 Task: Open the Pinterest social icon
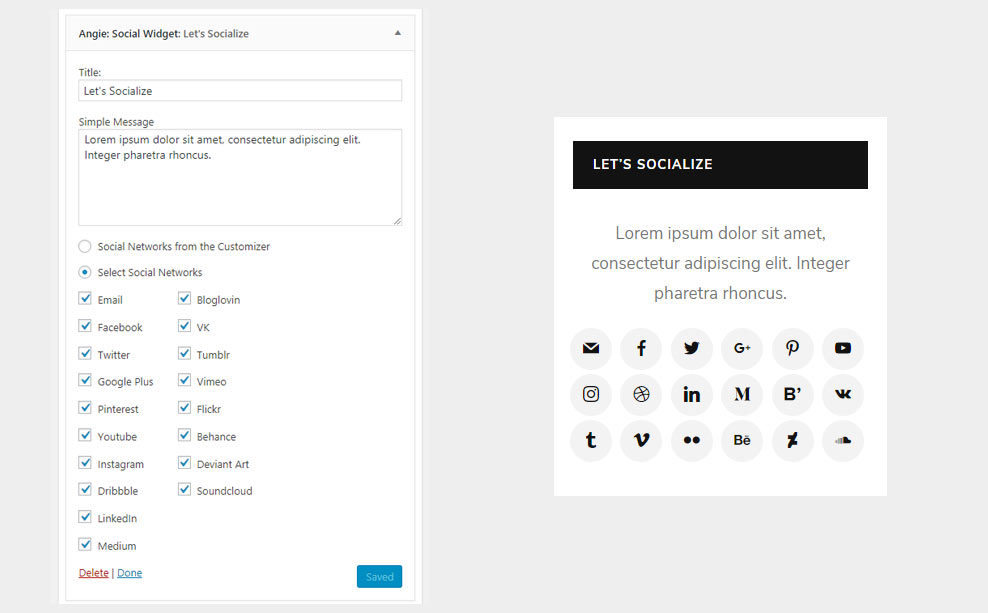point(792,348)
